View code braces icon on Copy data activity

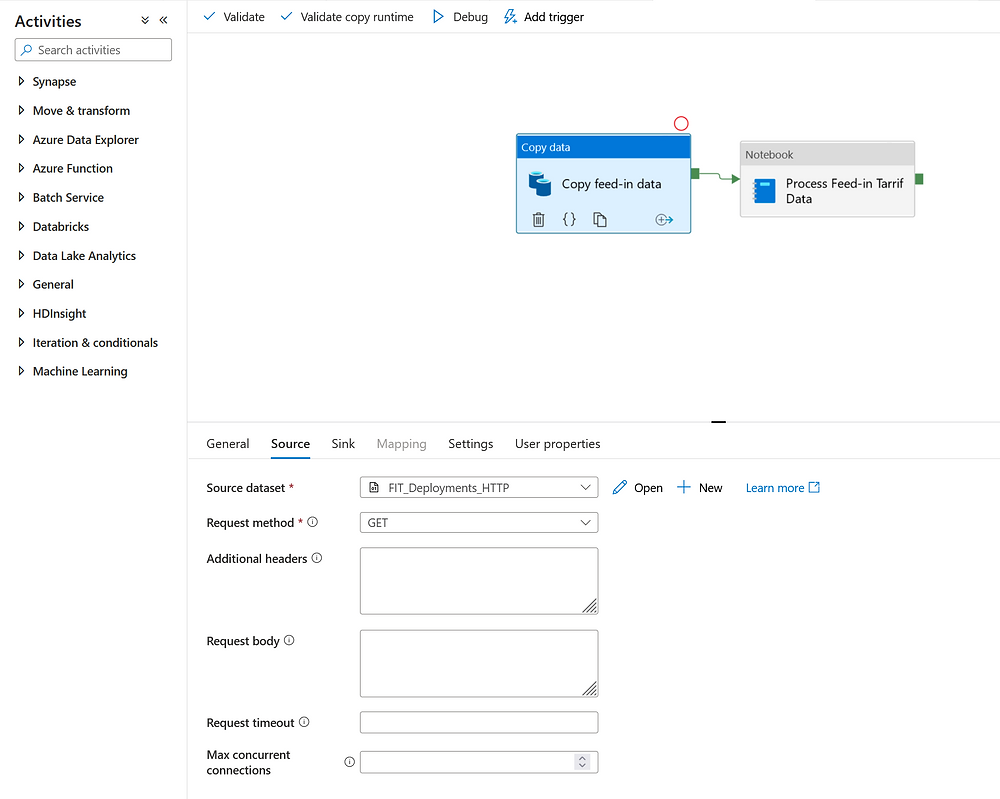569,219
